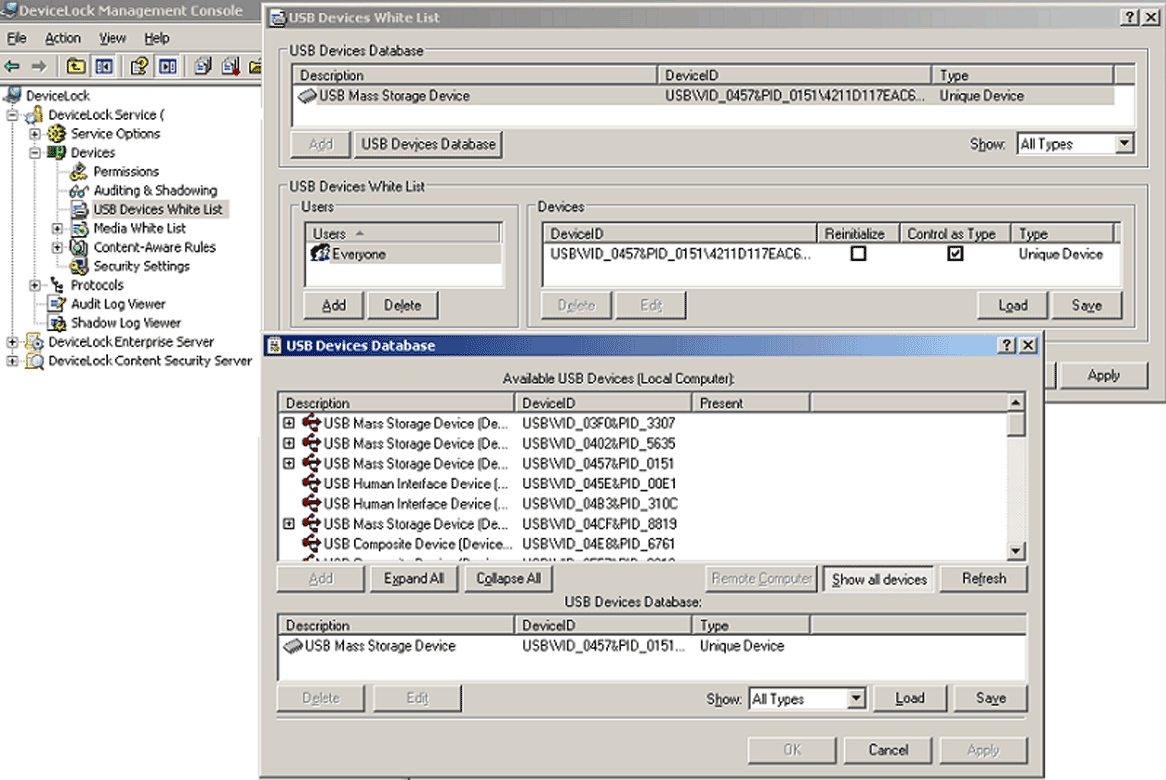Screen dimensions: 1166x780
Task: Open the Service Options gear icon
Action: pyautogui.click(x=57, y=134)
